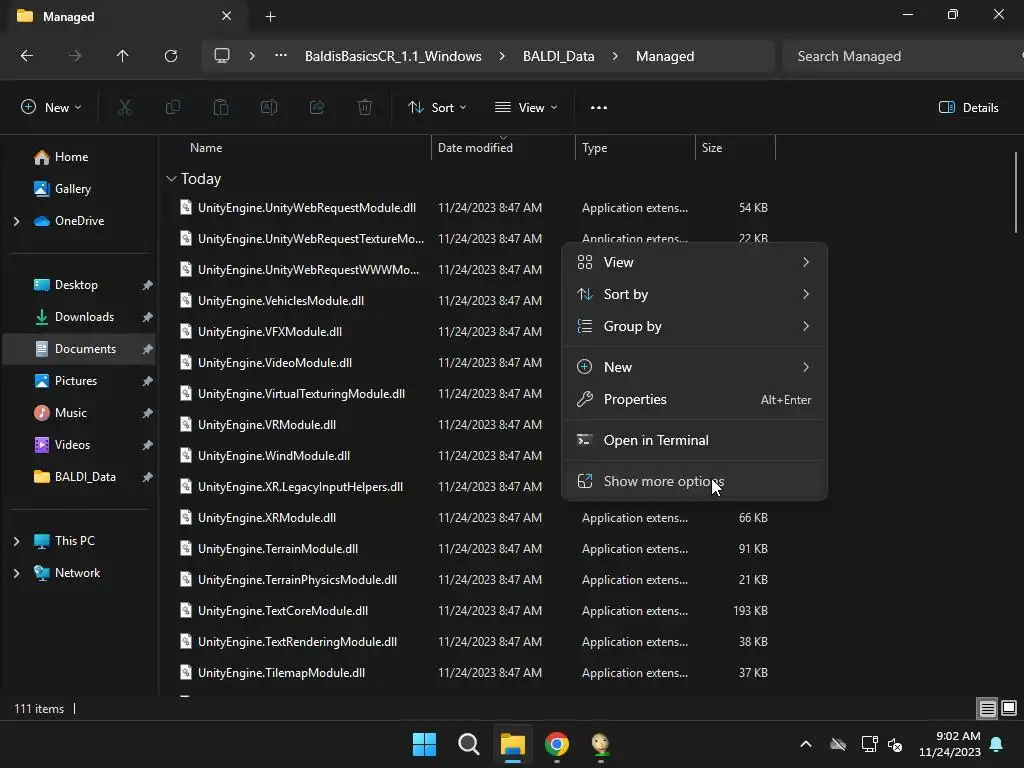Open the notifications bell icon
Screen dimensions: 1024x768
point(997,744)
